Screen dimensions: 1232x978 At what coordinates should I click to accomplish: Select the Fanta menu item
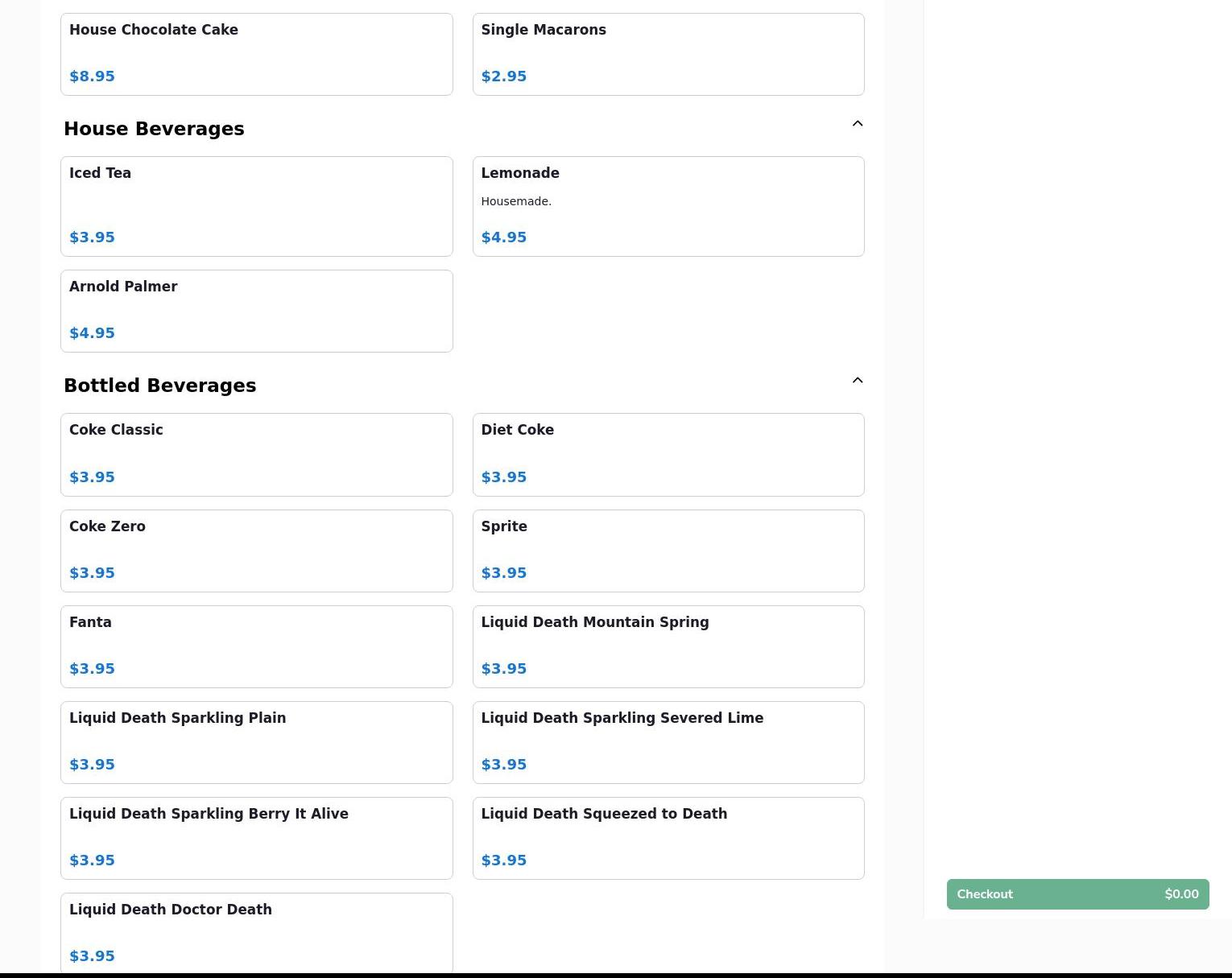coord(256,646)
